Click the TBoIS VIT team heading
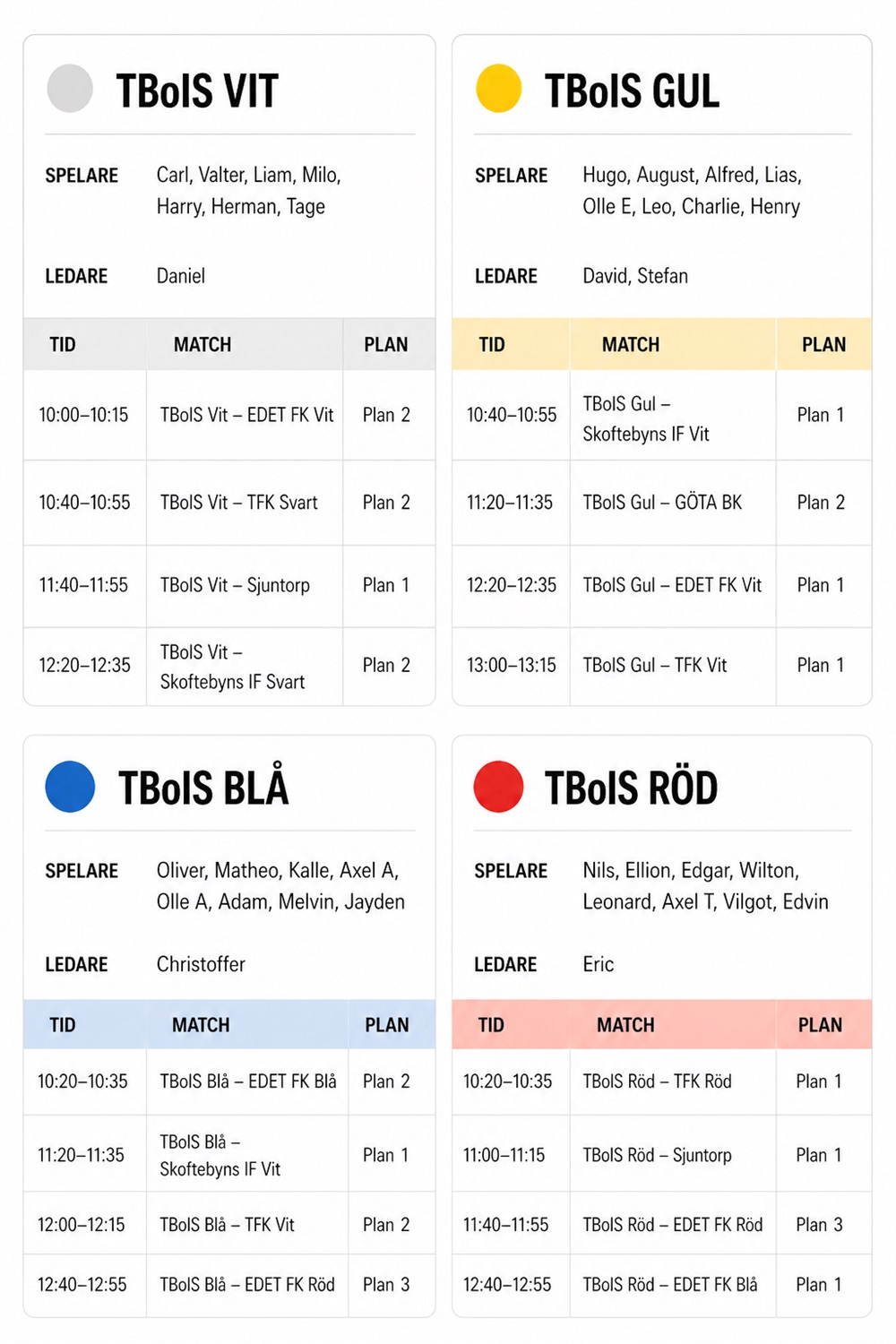Screen dimensions: 896x1344 tap(197, 91)
